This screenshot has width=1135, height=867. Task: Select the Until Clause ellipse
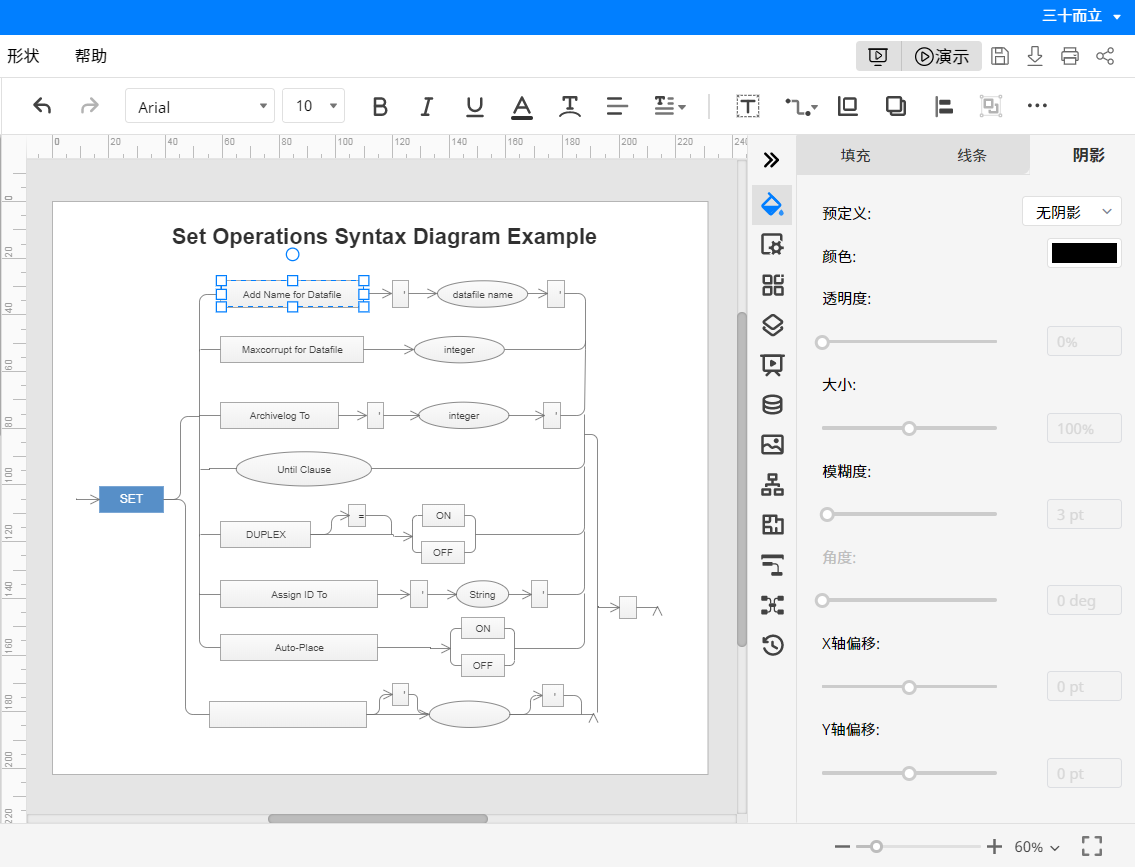pos(304,469)
